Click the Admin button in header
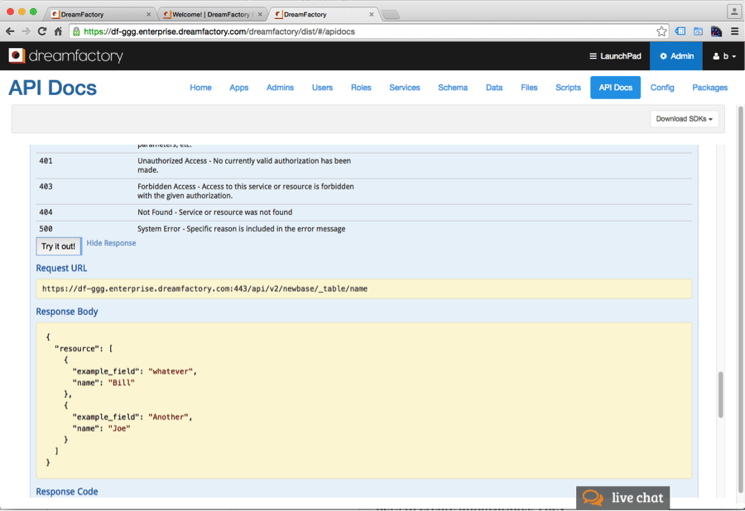 point(676,56)
